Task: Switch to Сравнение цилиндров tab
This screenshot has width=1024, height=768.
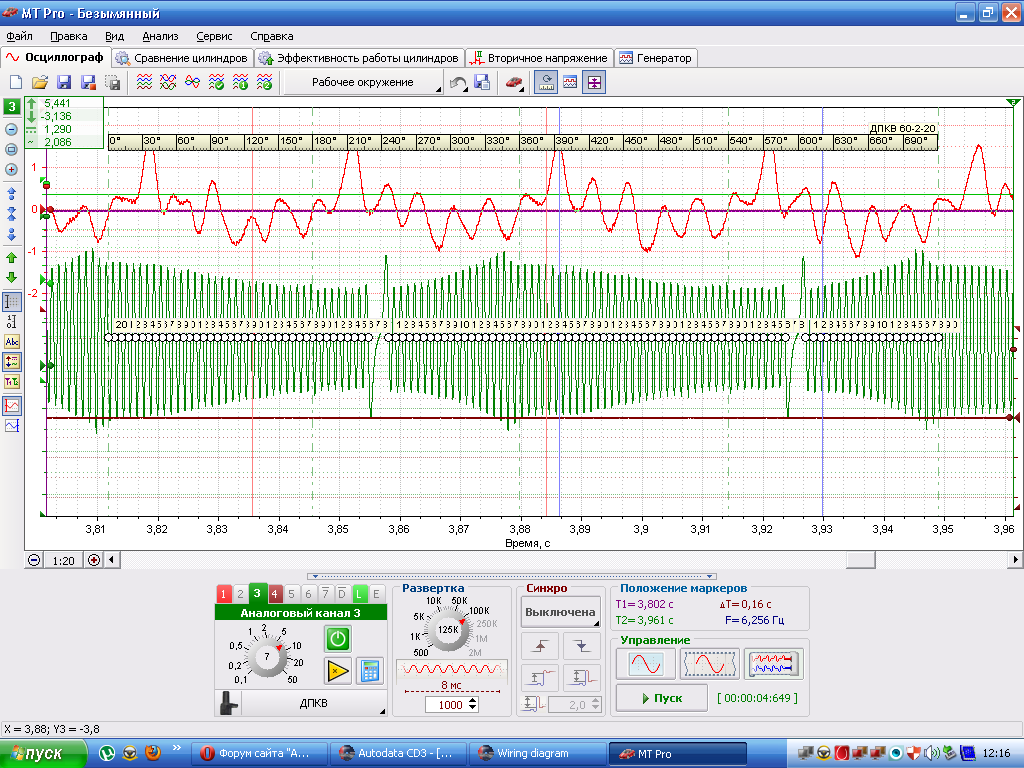Action: point(182,58)
